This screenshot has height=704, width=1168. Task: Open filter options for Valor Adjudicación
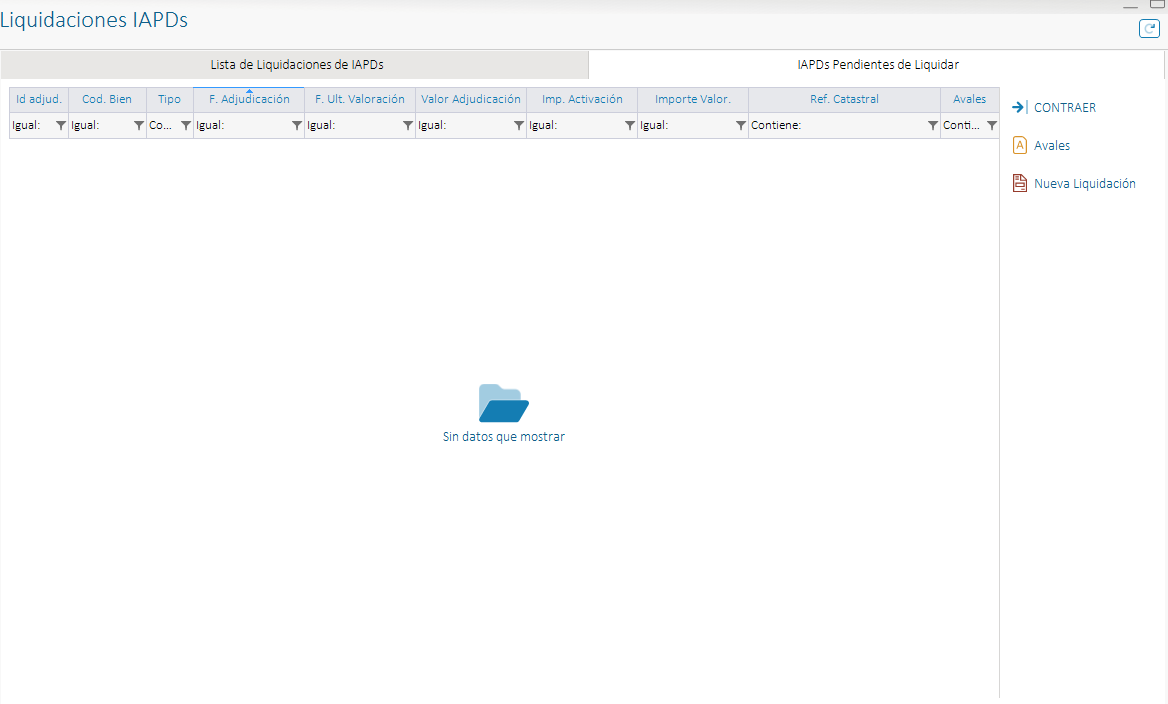click(x=518, y=126)
